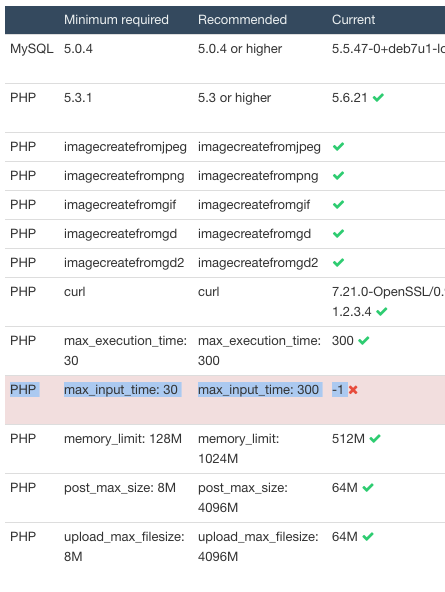Click green checkmark next to PHP 5.6.21
Viewport: 445px width, 592px height.
coord(378,98)
